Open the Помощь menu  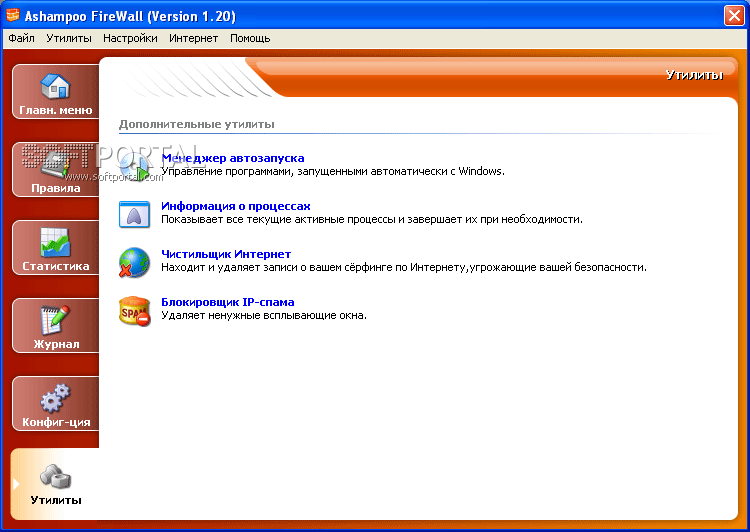[250, 38]
